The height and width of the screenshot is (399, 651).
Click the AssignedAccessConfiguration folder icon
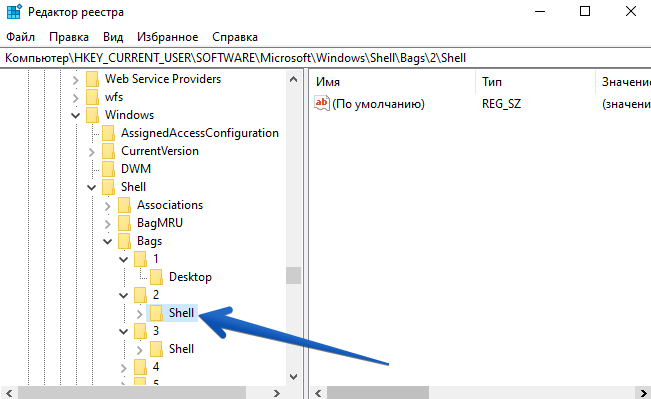[108, 133]
